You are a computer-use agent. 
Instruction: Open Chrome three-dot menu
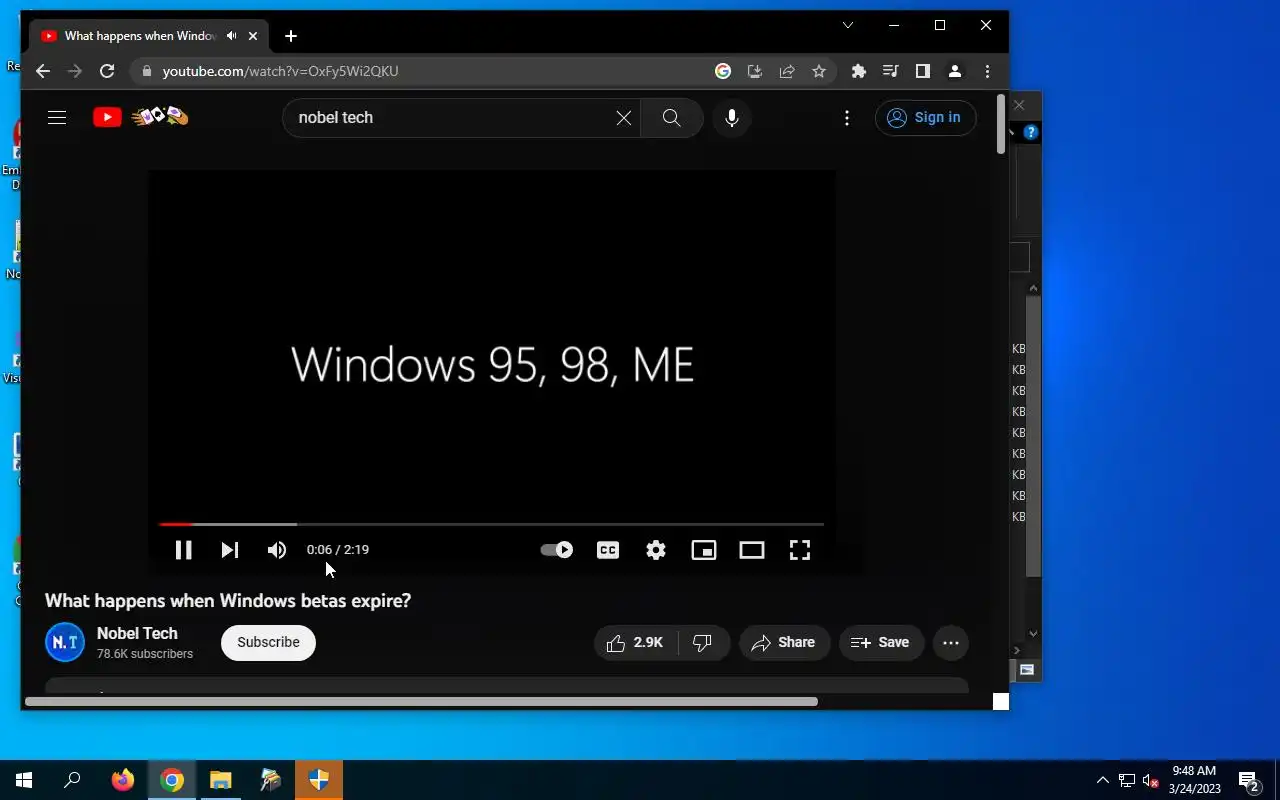click(x=987, y=71)
